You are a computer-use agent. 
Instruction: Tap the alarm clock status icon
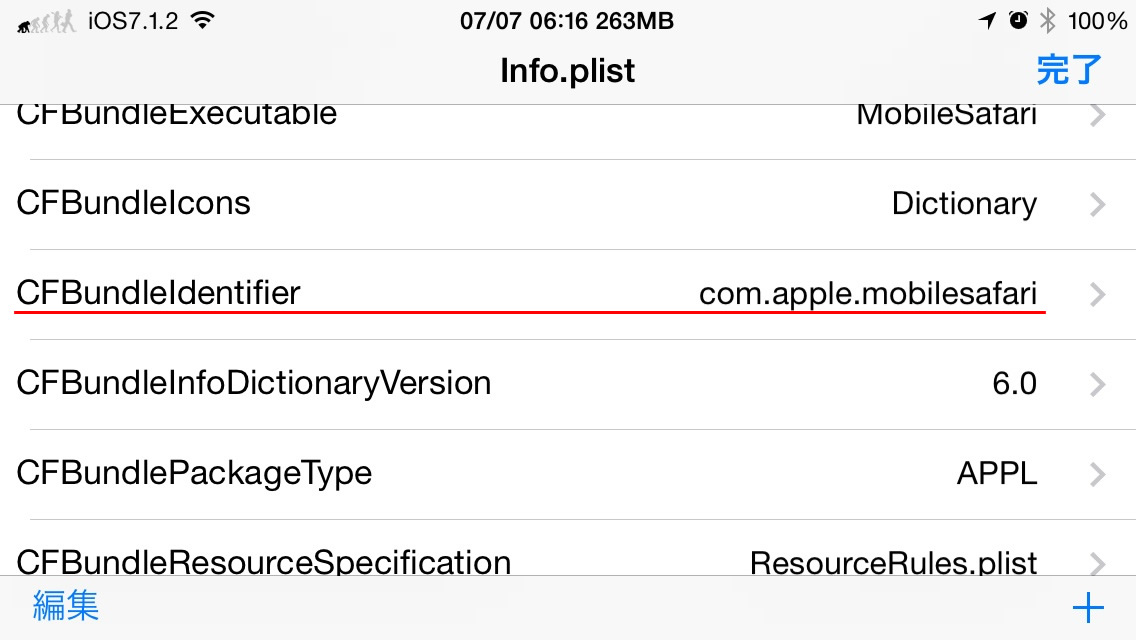1018,20
